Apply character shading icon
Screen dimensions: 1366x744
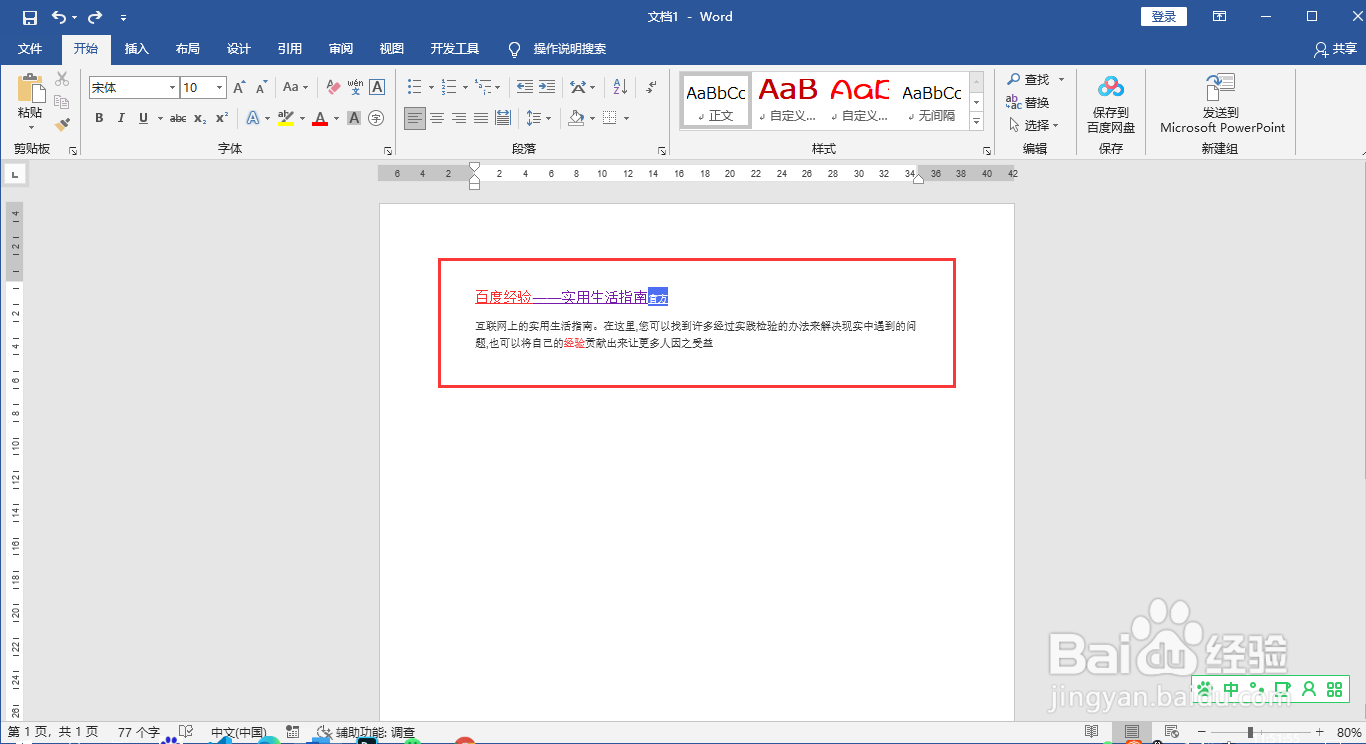[354, 118]
